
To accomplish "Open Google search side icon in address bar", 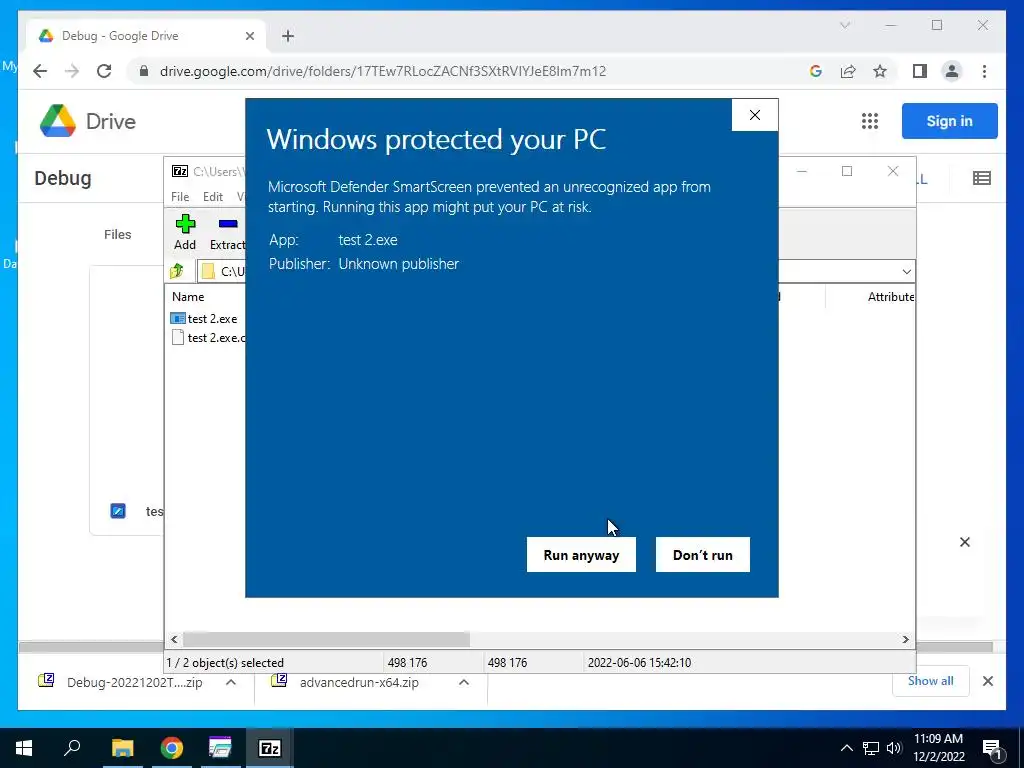I will pos(816,71).
